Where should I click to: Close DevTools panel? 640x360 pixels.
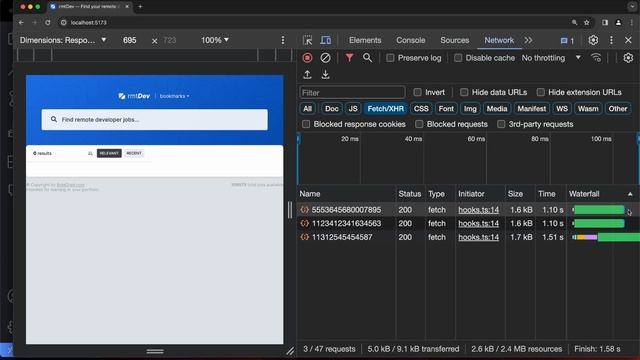click(x=628, y=40)
